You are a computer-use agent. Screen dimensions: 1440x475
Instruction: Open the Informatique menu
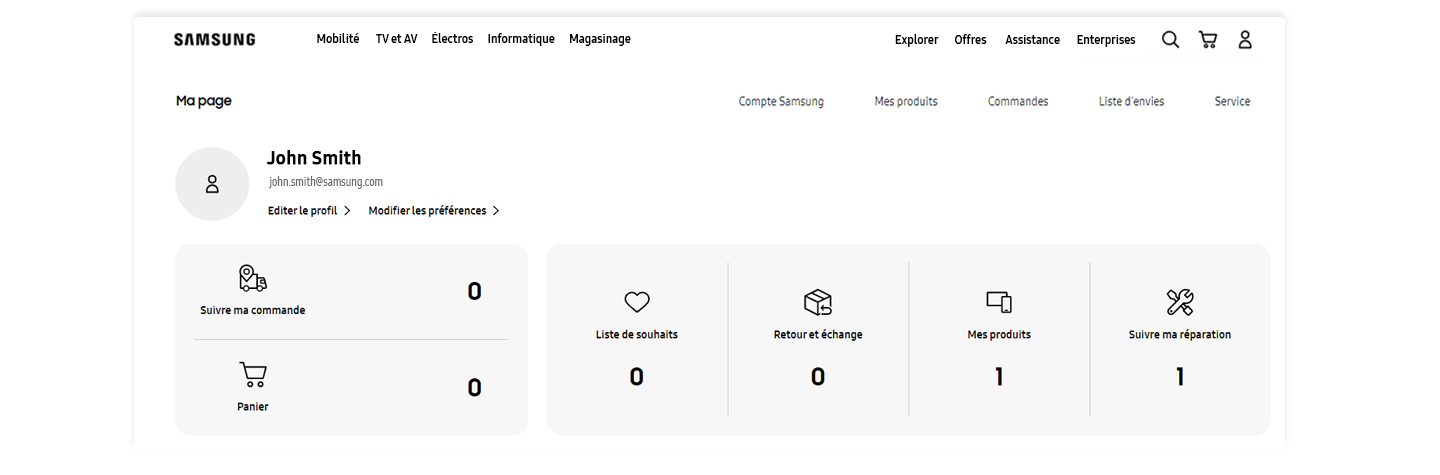pos(521,39)
